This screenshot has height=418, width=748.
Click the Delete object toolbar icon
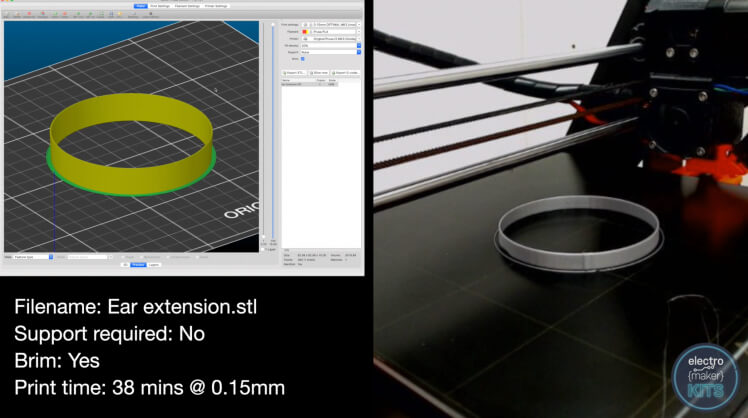point(18,14)
